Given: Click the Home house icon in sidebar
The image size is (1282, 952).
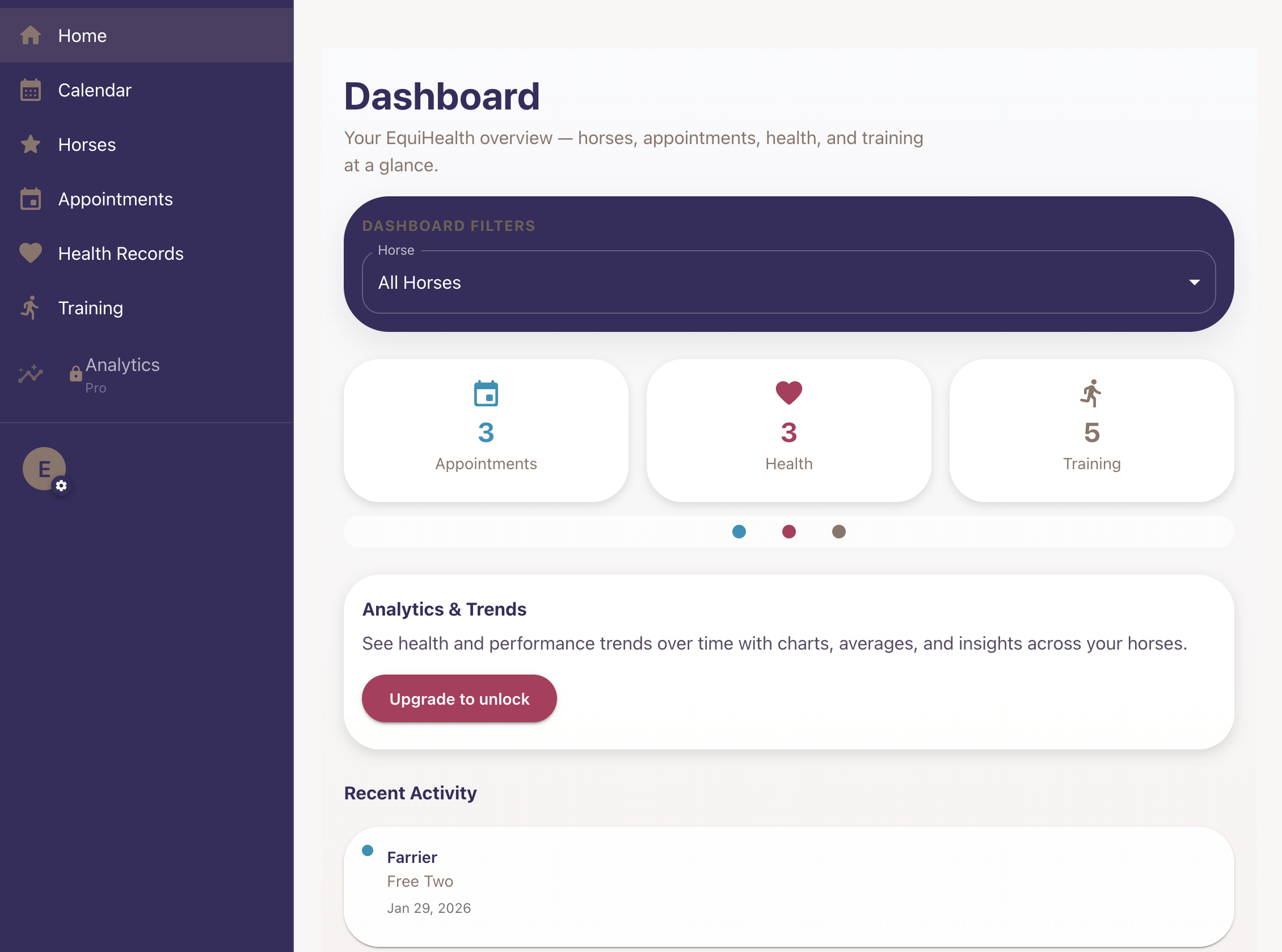Looking at the screenshot, I should [30, 36].
